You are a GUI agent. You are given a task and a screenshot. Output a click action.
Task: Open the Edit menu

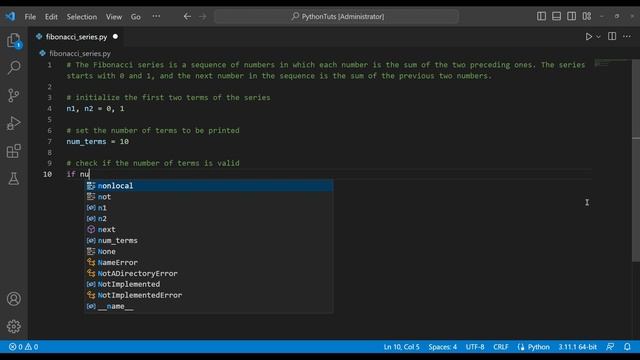tap(51, 17)
